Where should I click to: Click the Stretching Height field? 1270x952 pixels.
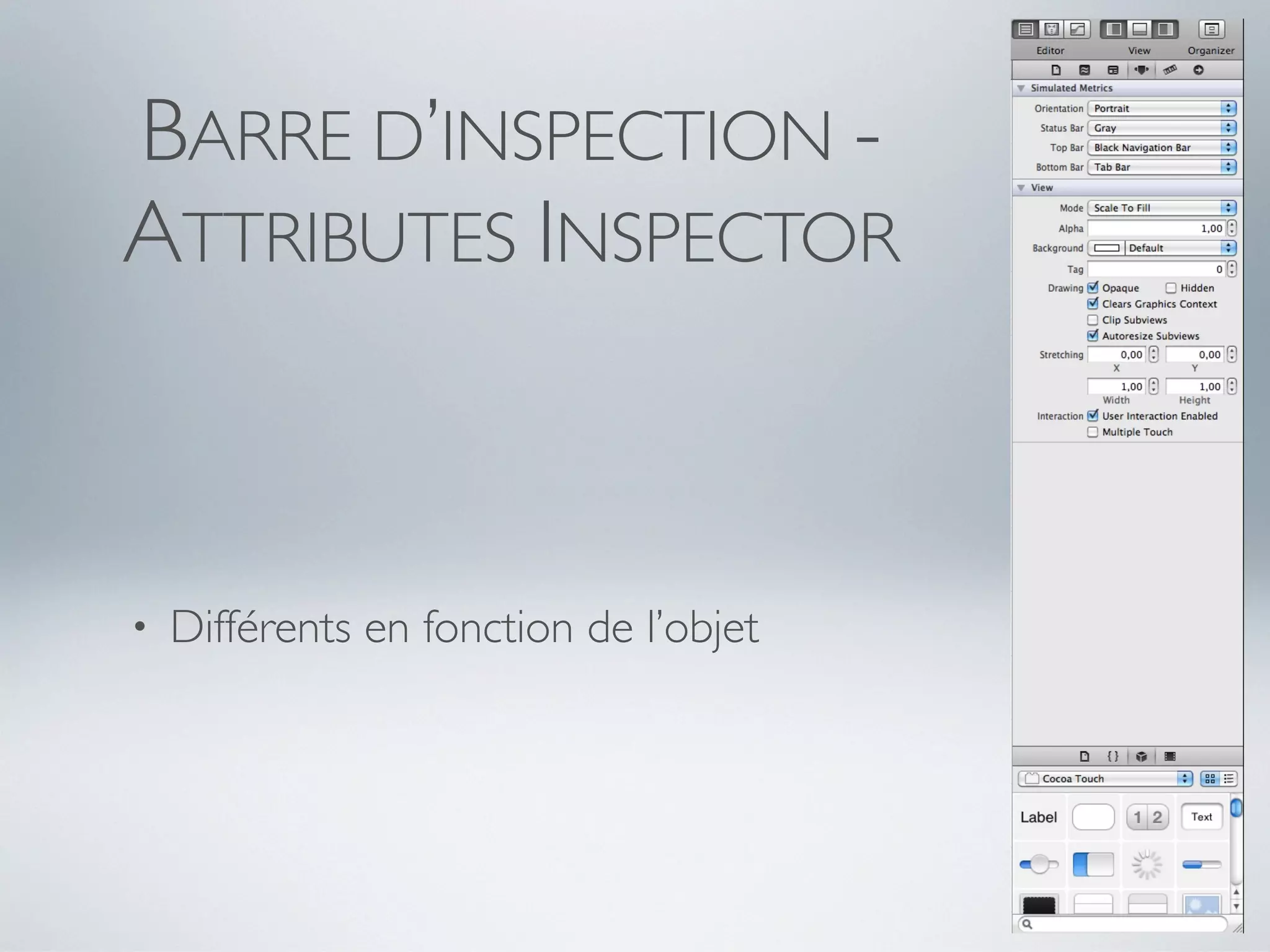[1195, 386]
